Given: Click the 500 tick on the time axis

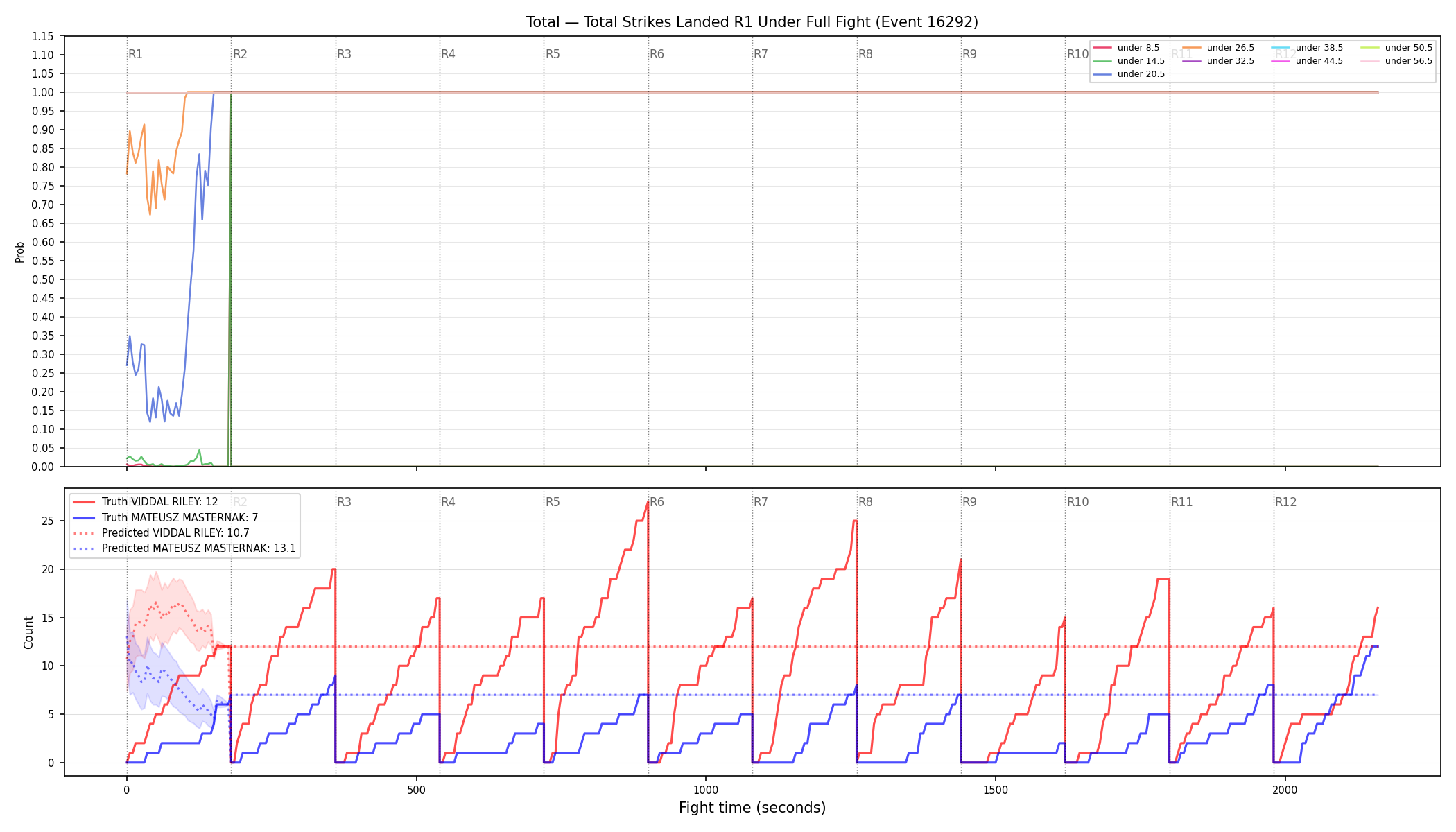Looking at the screenshot, I should coord(416,790).
